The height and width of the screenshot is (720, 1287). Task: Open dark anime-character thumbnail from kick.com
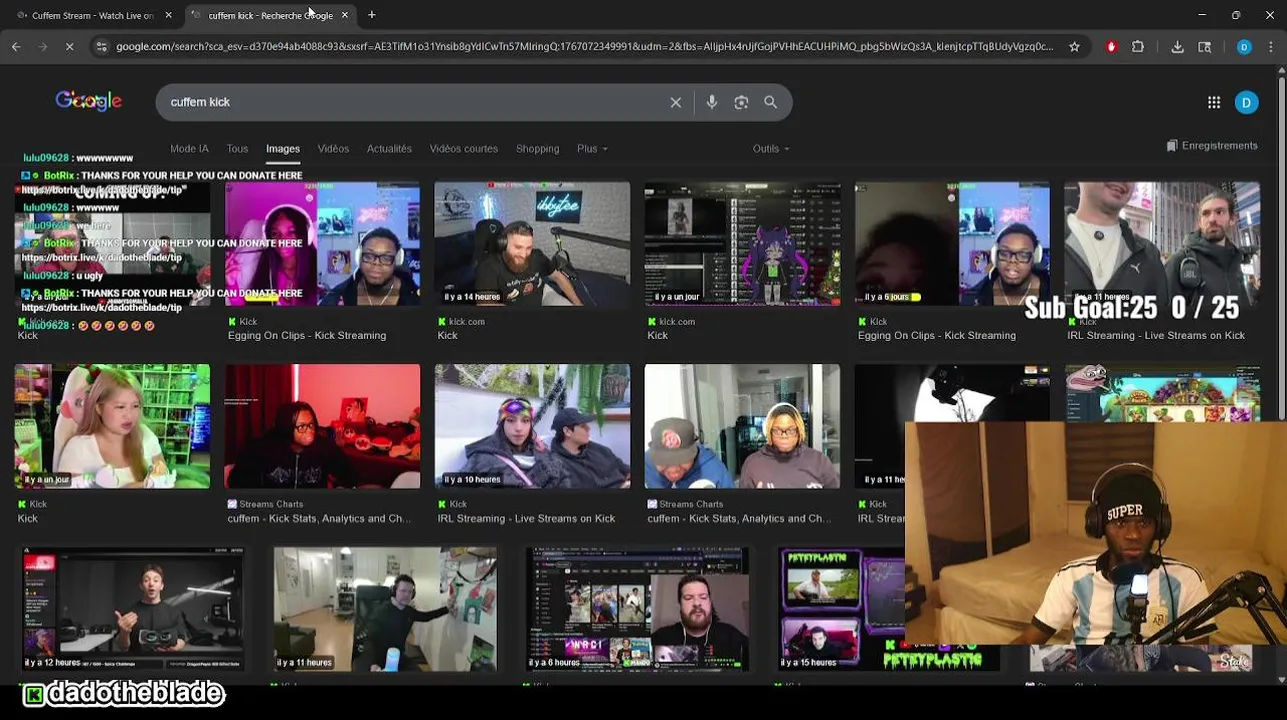coord(742,244)
